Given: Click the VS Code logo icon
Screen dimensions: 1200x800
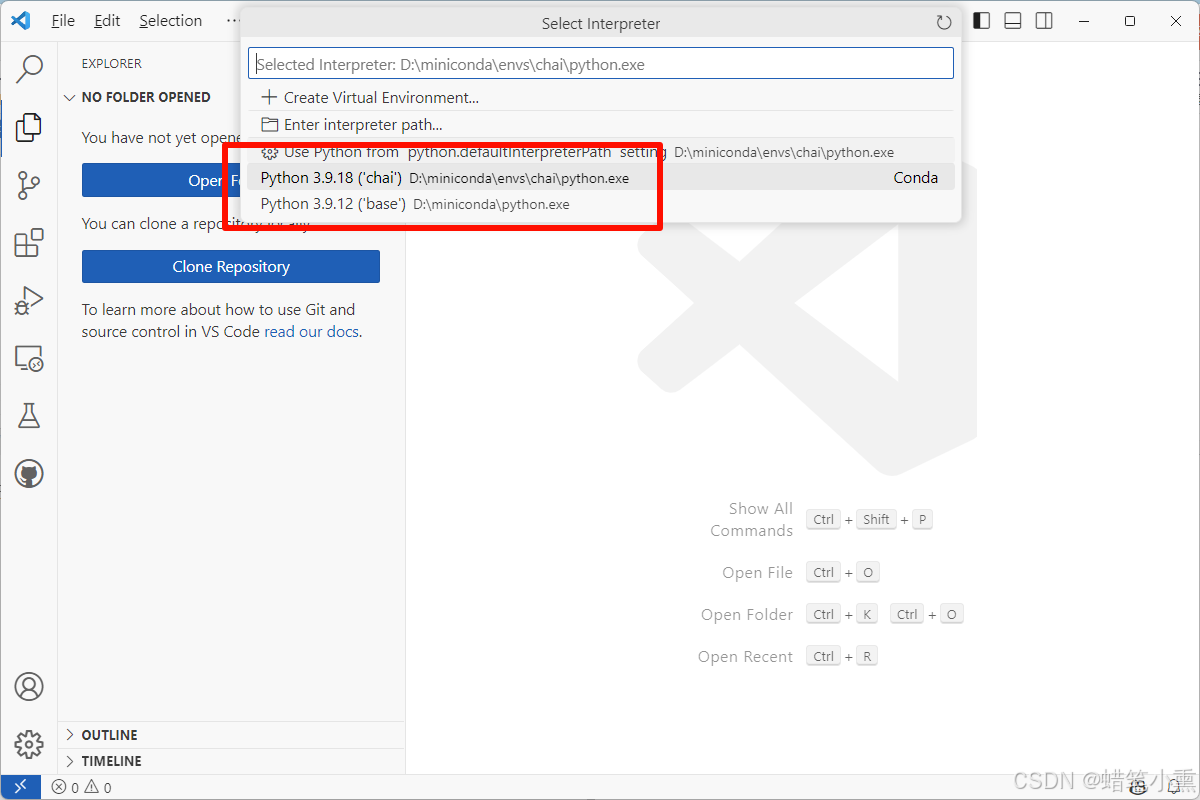Looking at the screenshot, I should [21, 20].
